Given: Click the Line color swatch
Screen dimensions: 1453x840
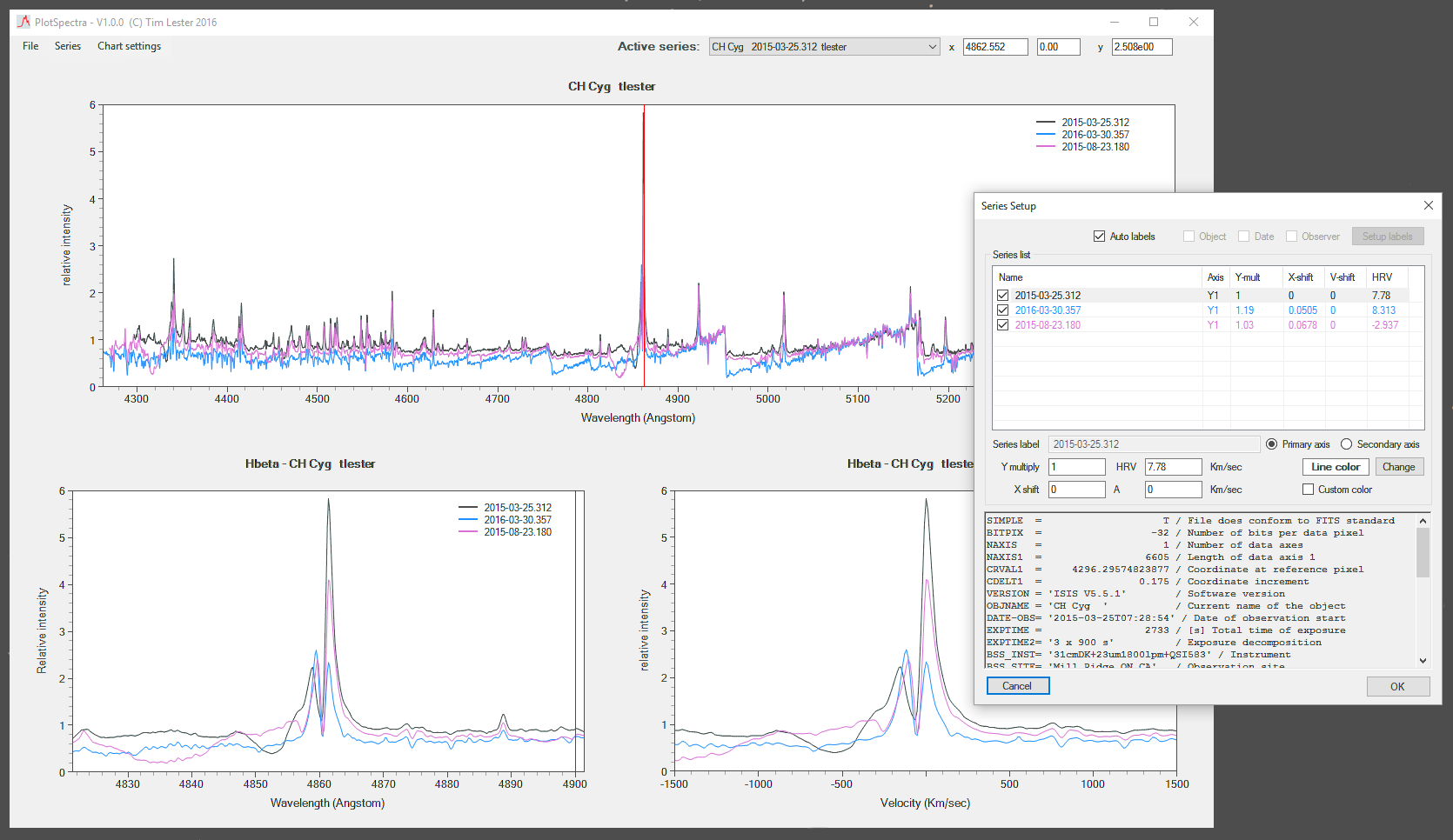Looking at the screenshot, I should (x=1336, y=467).
